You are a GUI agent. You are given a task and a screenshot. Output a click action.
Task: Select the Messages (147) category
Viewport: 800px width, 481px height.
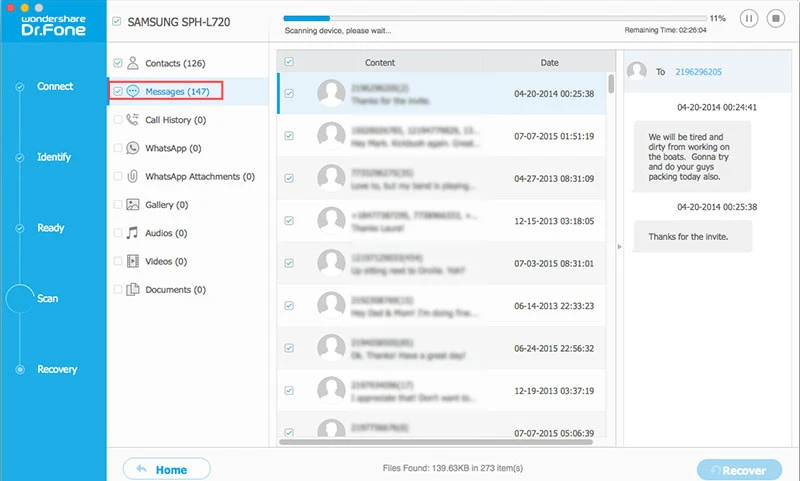[175, 92]
